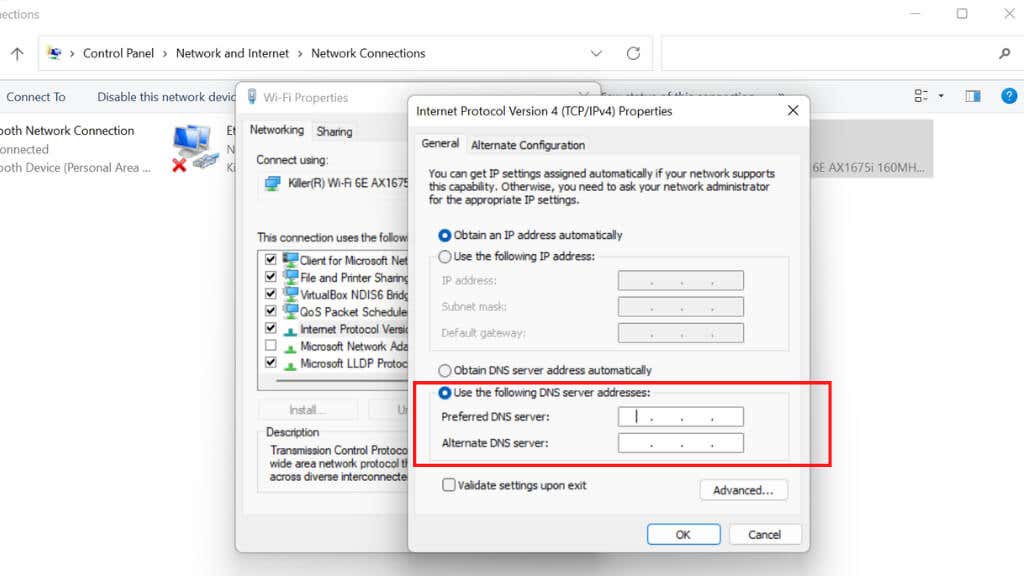This screenshot has width=1024, height=576.
Task: Toggle the preview pane icon
Action: (x=971, y=96)
